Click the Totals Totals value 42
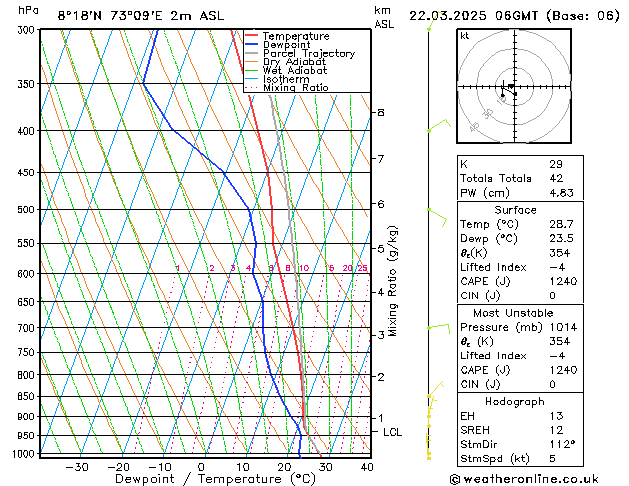The height and width of the screenshot is (486, 629). point(556,178)
